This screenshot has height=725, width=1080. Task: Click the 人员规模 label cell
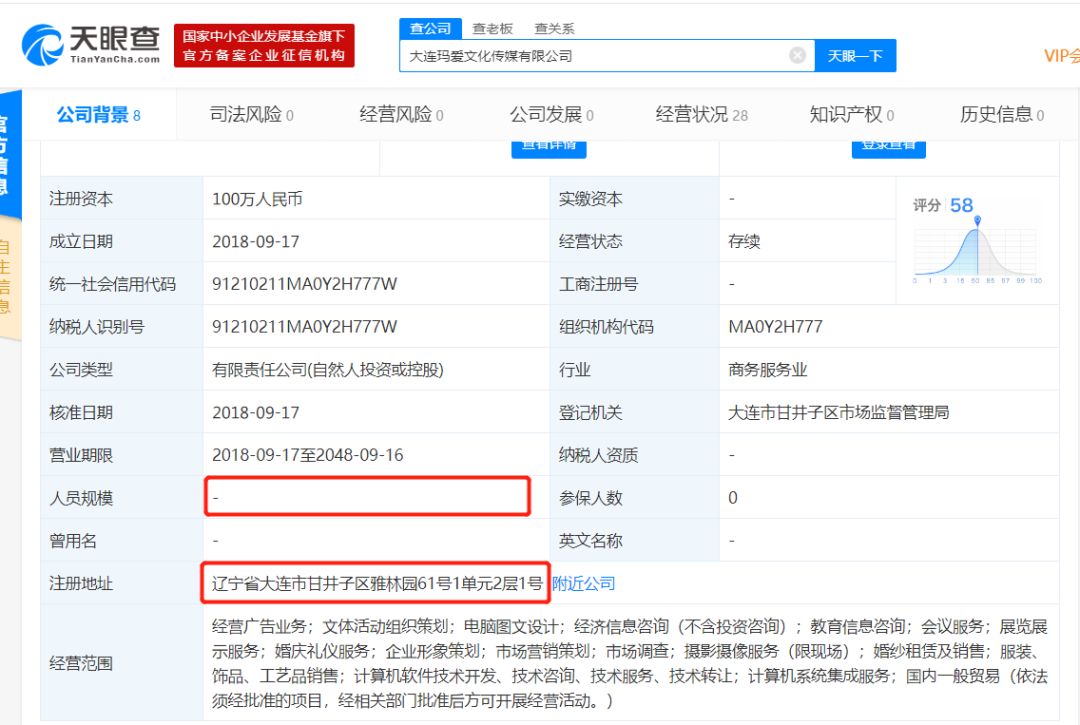click(122, 498)
